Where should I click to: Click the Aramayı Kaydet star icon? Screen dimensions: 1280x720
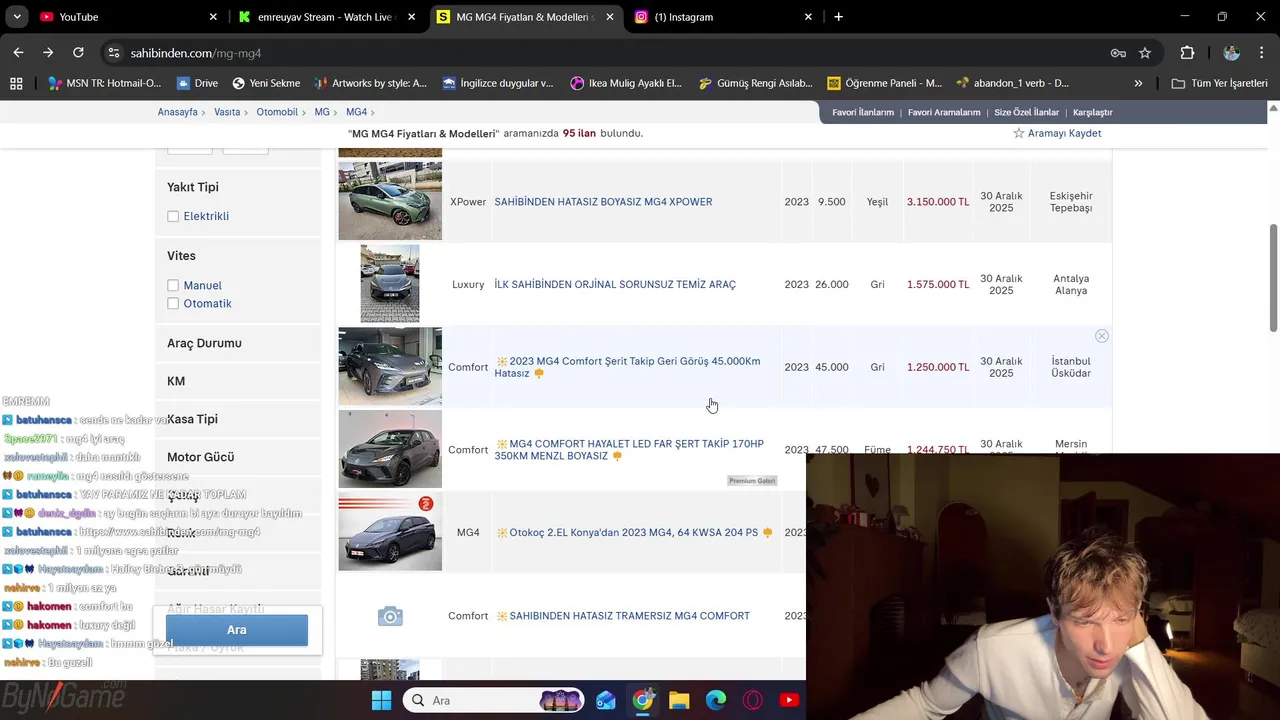point(1019,133)
